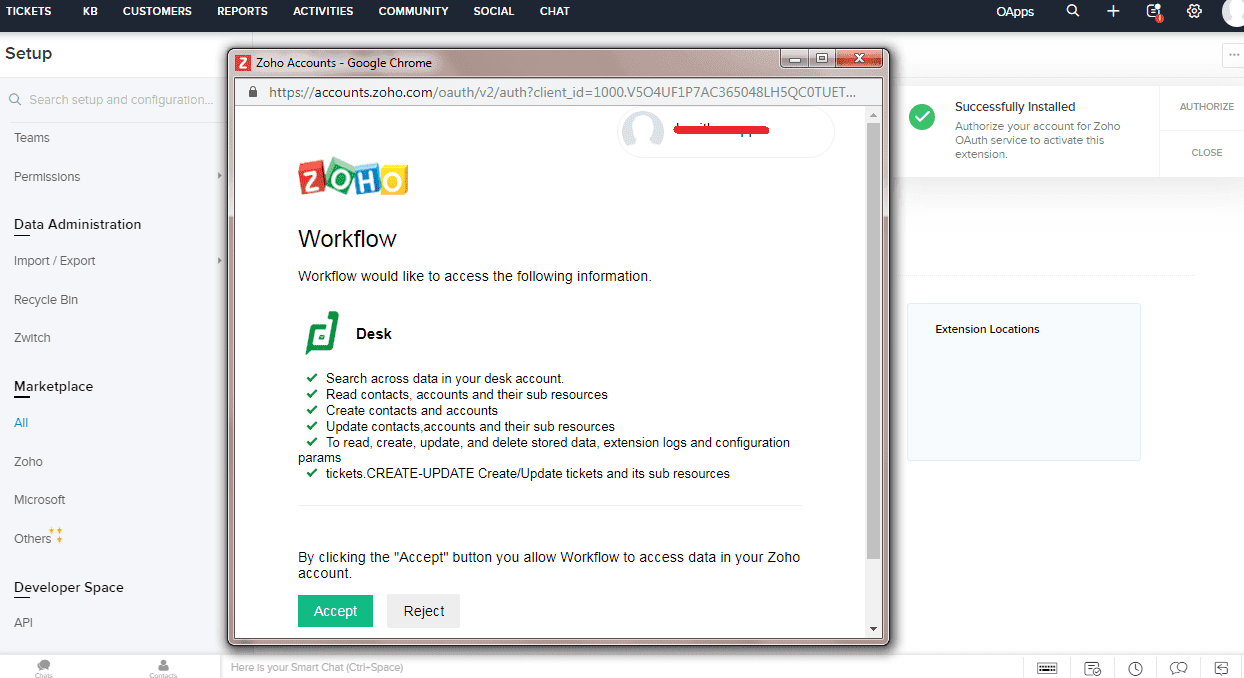Open the Chats icon in the bottom bar
Viewport: 1244px width, 678px height.
43,668
